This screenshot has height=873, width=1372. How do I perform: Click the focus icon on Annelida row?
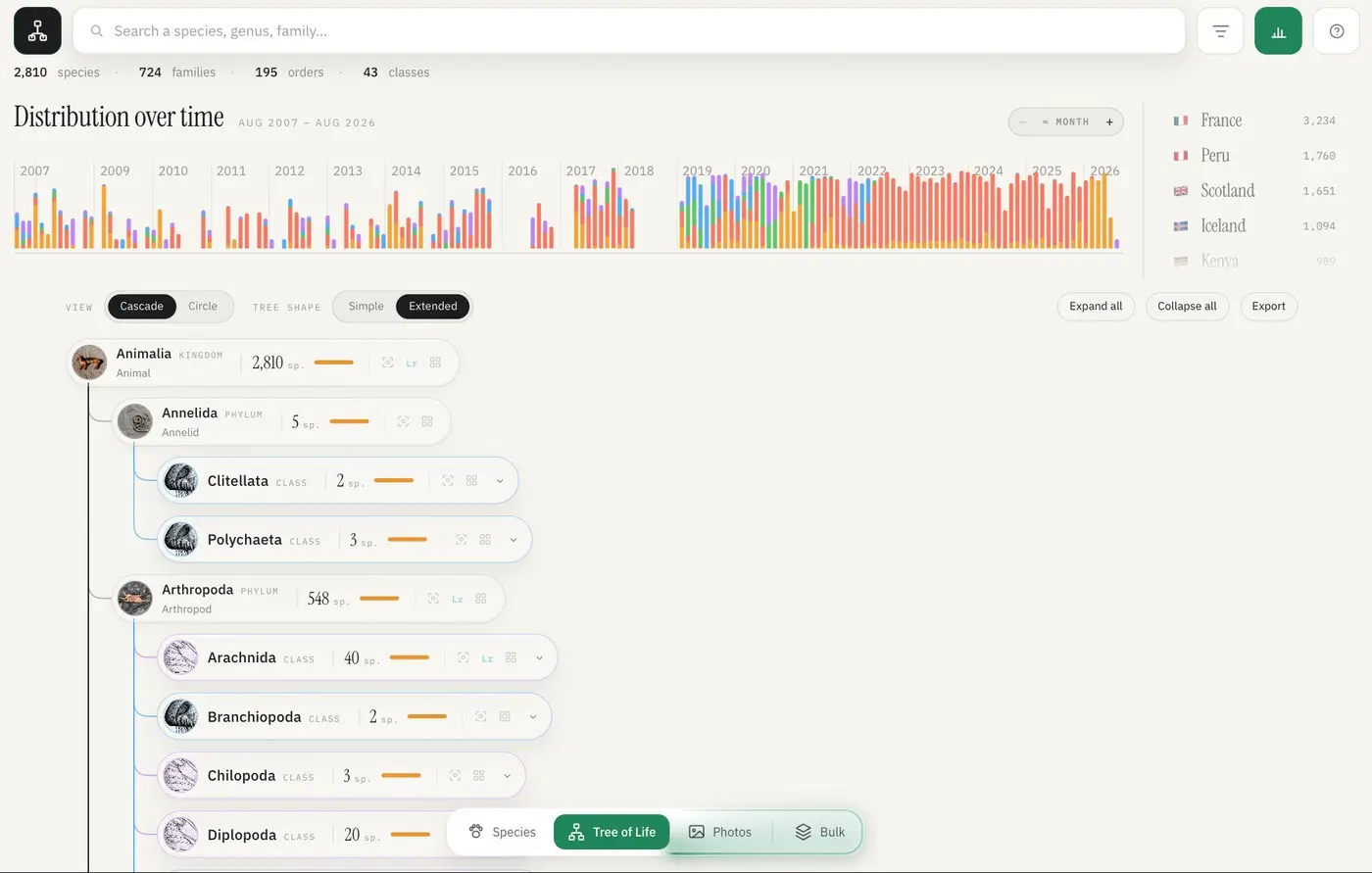tap(403, 421)
